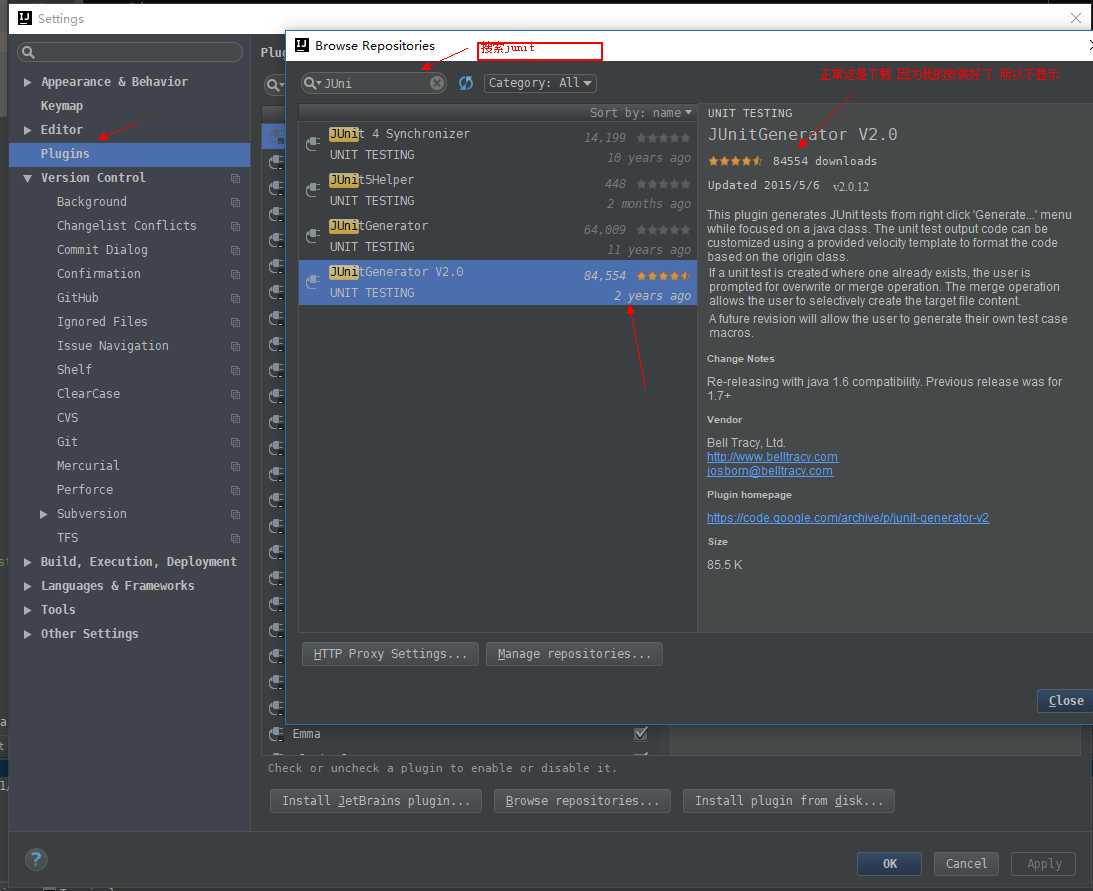This screenshot has height=891, width=1093.
Task: Click the search magnifier icon in Browse Repositories
Action: [312, 83]
